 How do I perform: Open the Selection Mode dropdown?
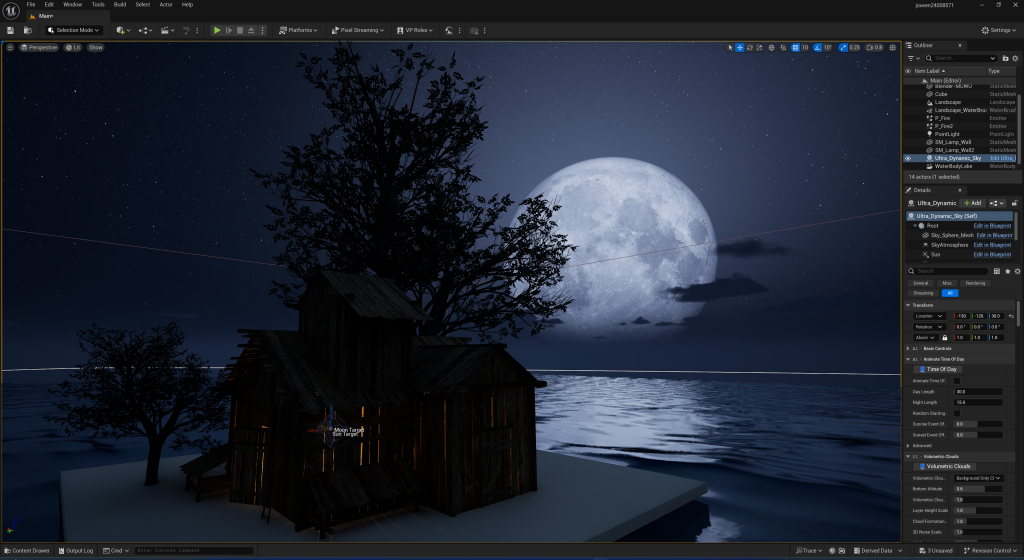point(75,30)
